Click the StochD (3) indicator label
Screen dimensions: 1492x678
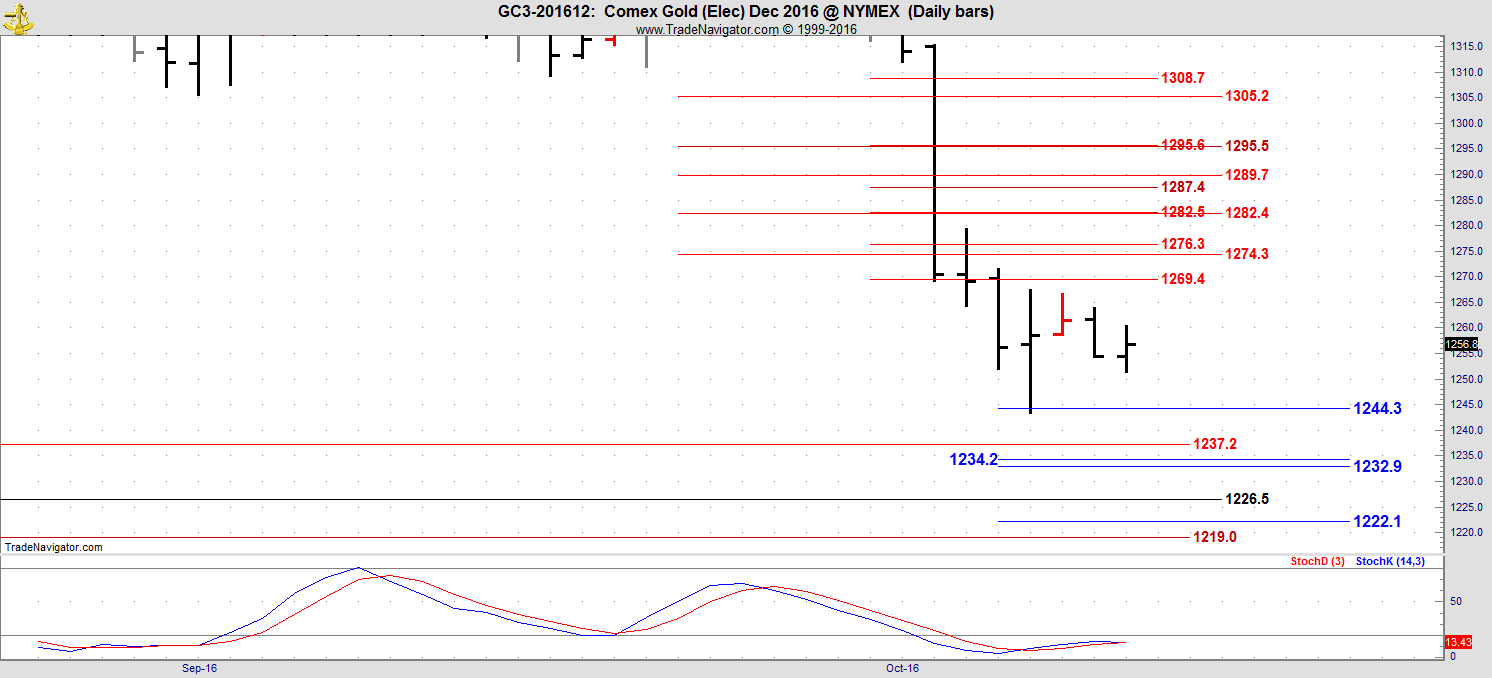[x=1317, y=562]
